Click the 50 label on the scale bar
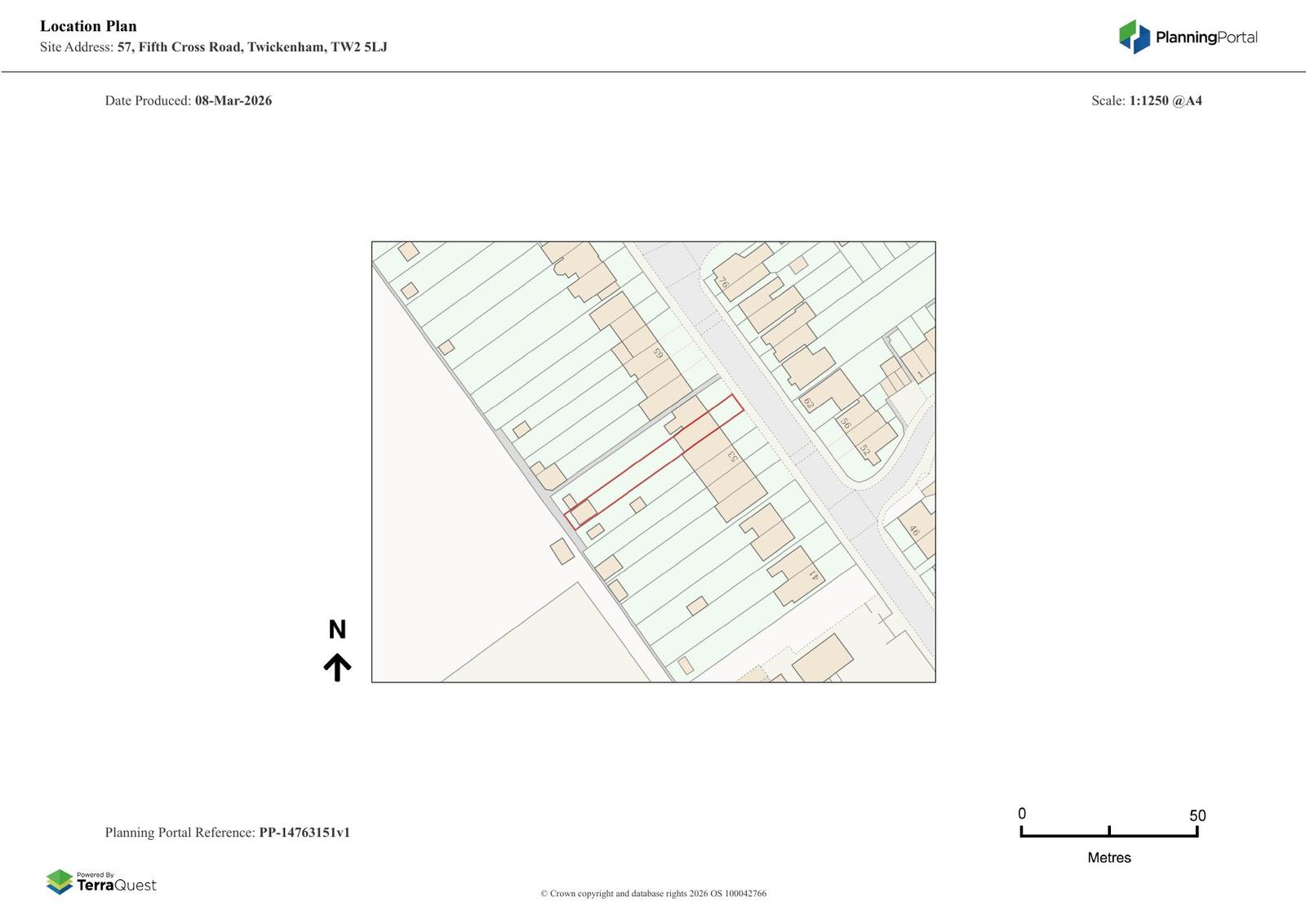This screenshot has width=1306, height=924. 1197,815
